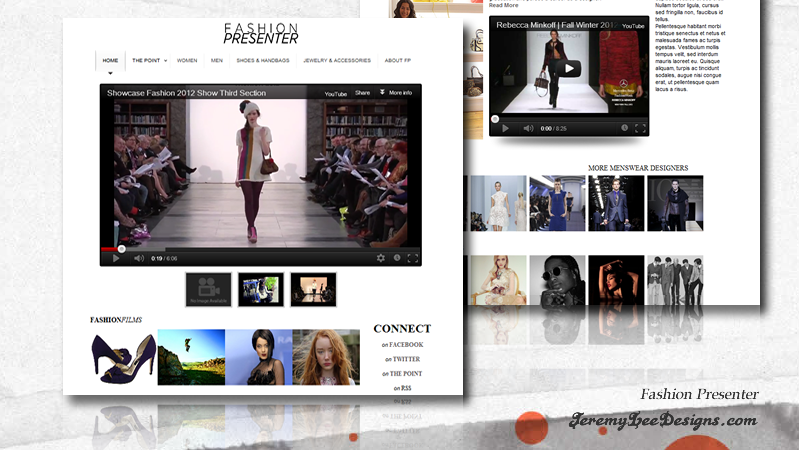Subscribe via on RSS link
The width and height of the screenshot is (799, 450).
402,388
